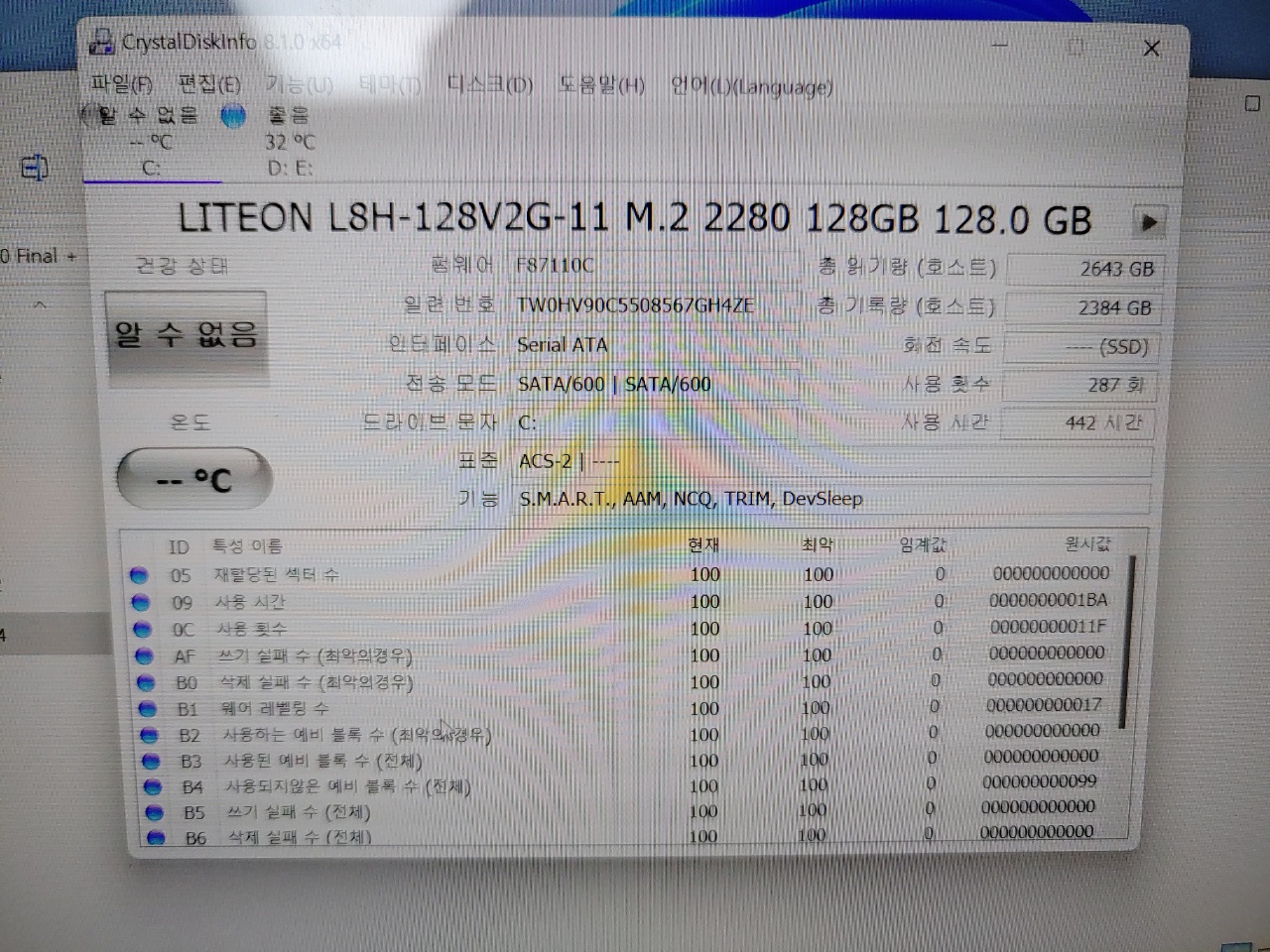Click the CrystalDiskInfo title bar icon
The width and height of the screenshot is (1270, 952).
click(x=100, y=42)
